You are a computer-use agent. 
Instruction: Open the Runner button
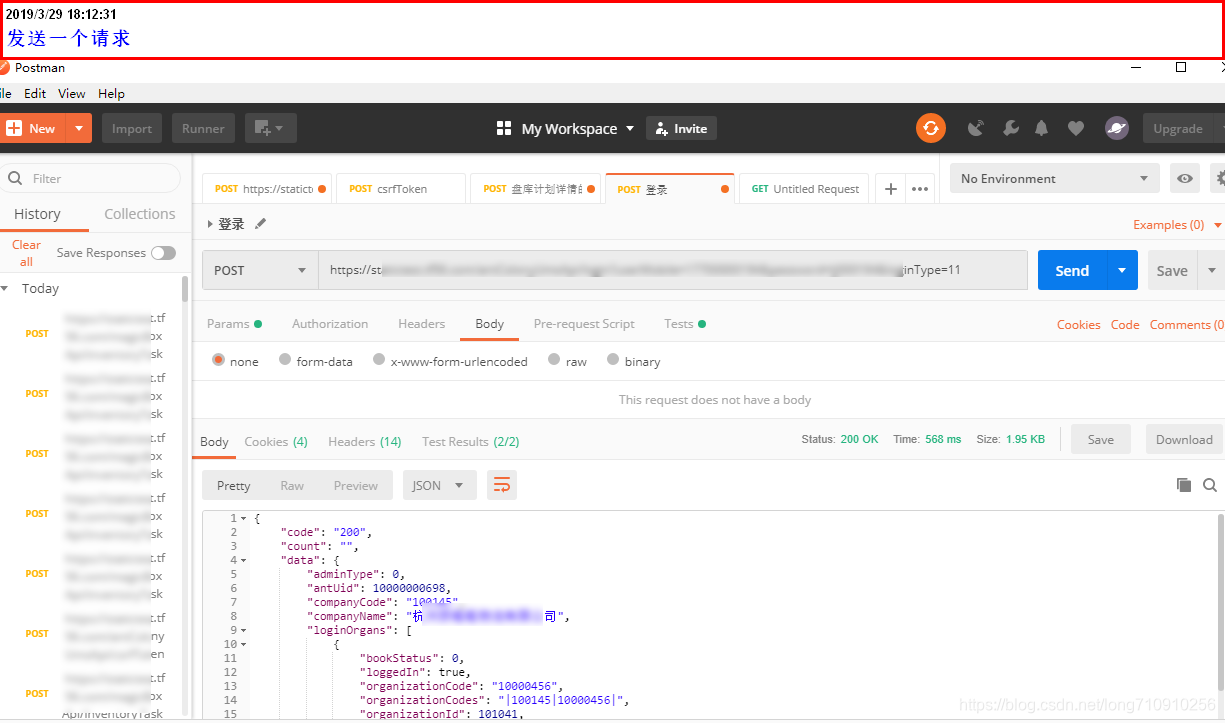click(x=203, y=128)
